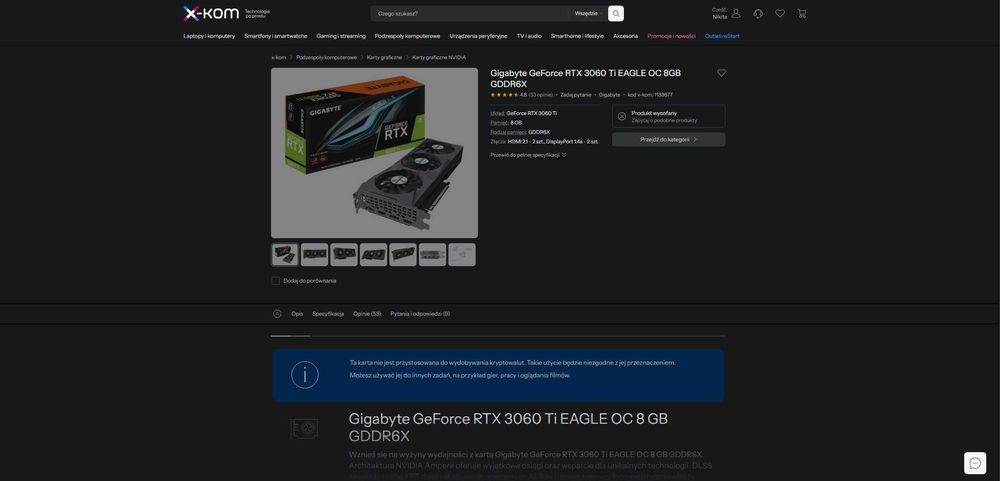Open the Wszędzie search scope dropdown
1000x481 pixels.
pos(588,13)
